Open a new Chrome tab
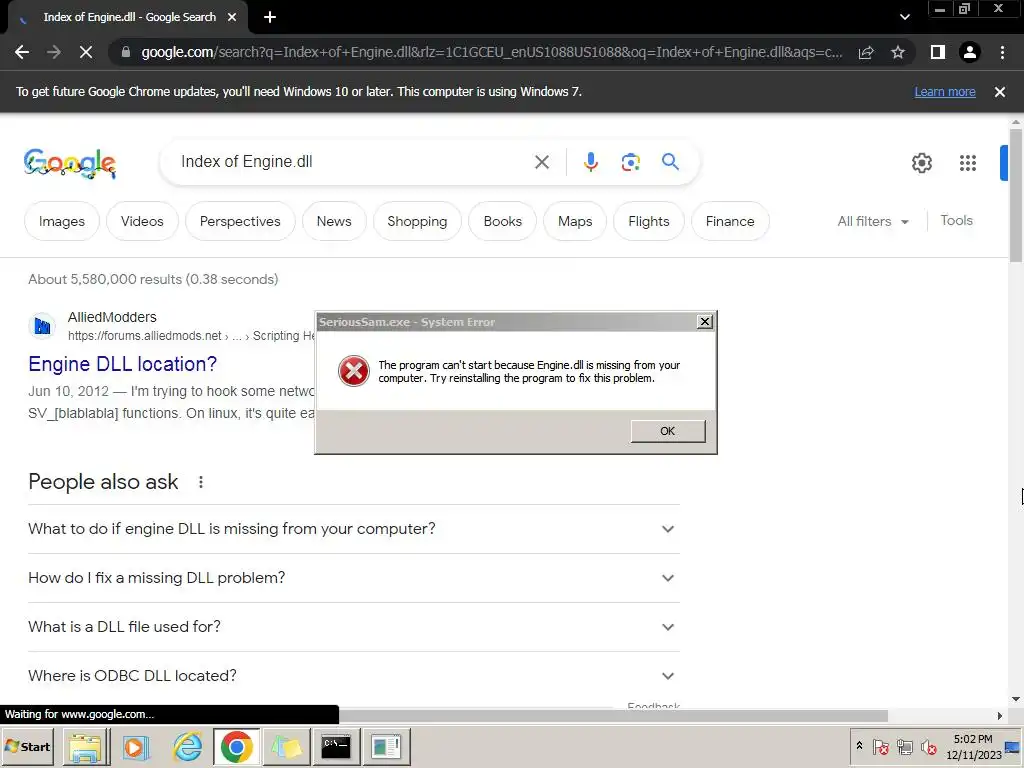1024x768 pixels. pyautogui.click(x=270, y=17)
